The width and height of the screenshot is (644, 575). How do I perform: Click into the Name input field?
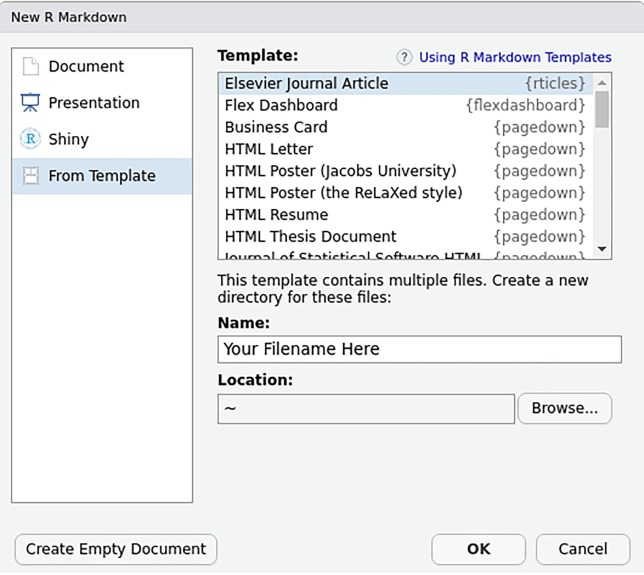point(419,350)
